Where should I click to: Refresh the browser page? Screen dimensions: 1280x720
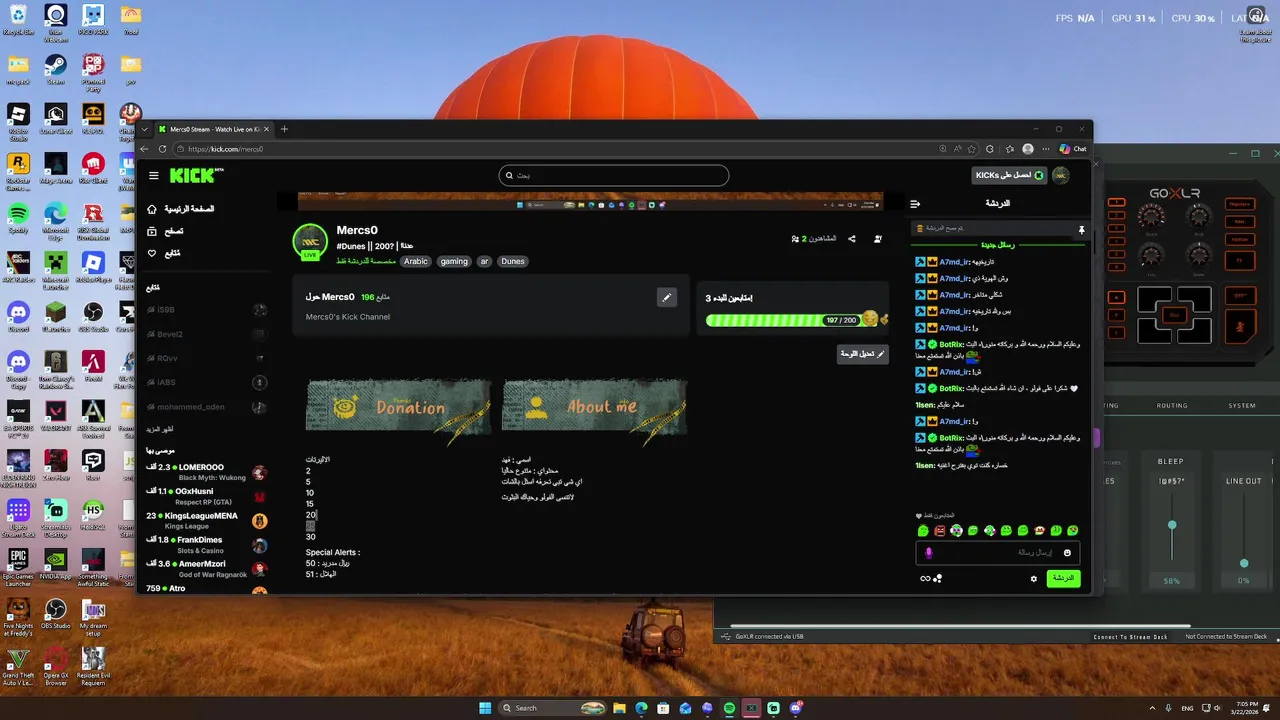[x=162, y=149]
